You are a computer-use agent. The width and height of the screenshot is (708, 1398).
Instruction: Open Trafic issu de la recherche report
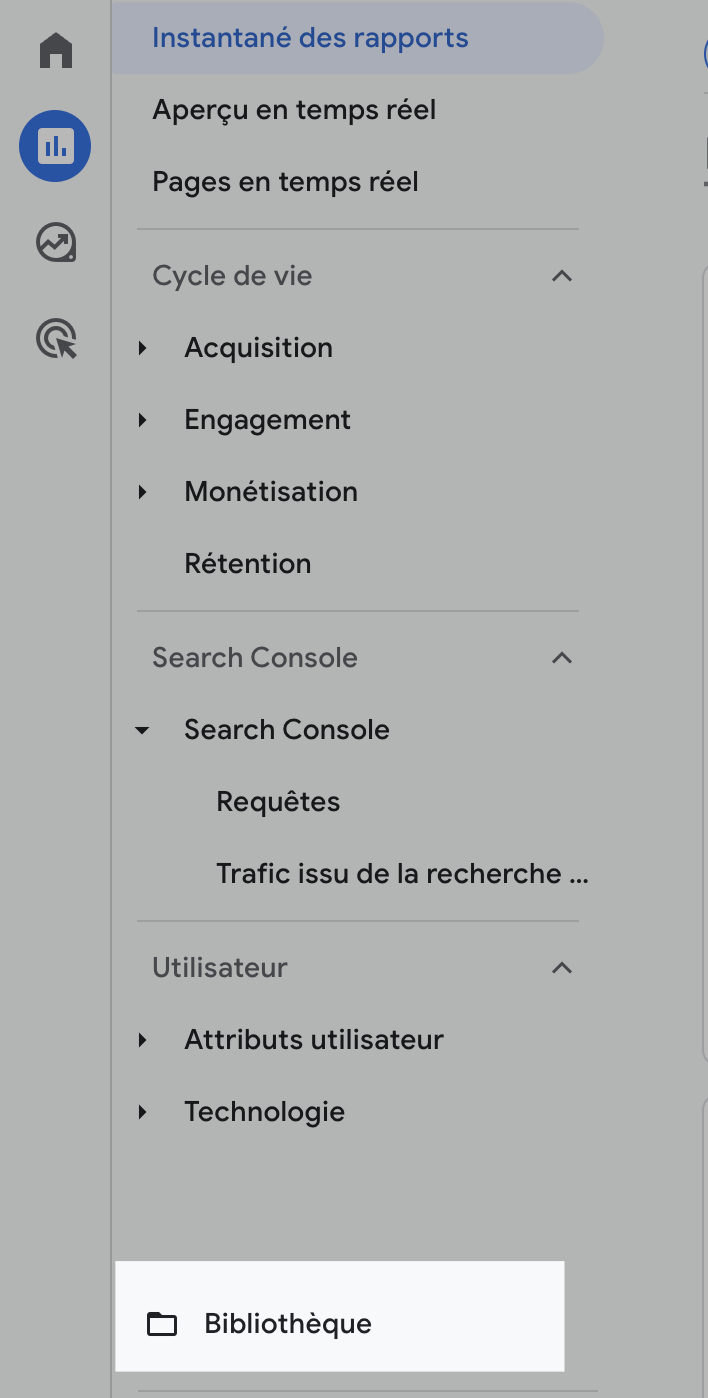point(402,874)
